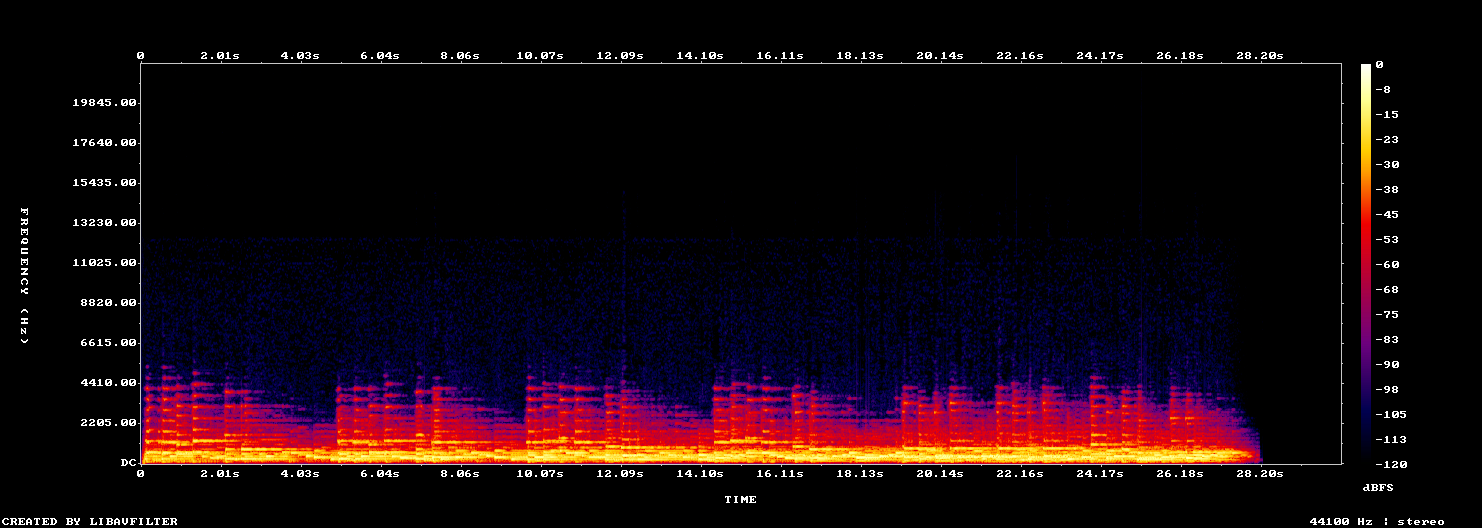Click 12.09s on the top time axis

pos(620,56)
